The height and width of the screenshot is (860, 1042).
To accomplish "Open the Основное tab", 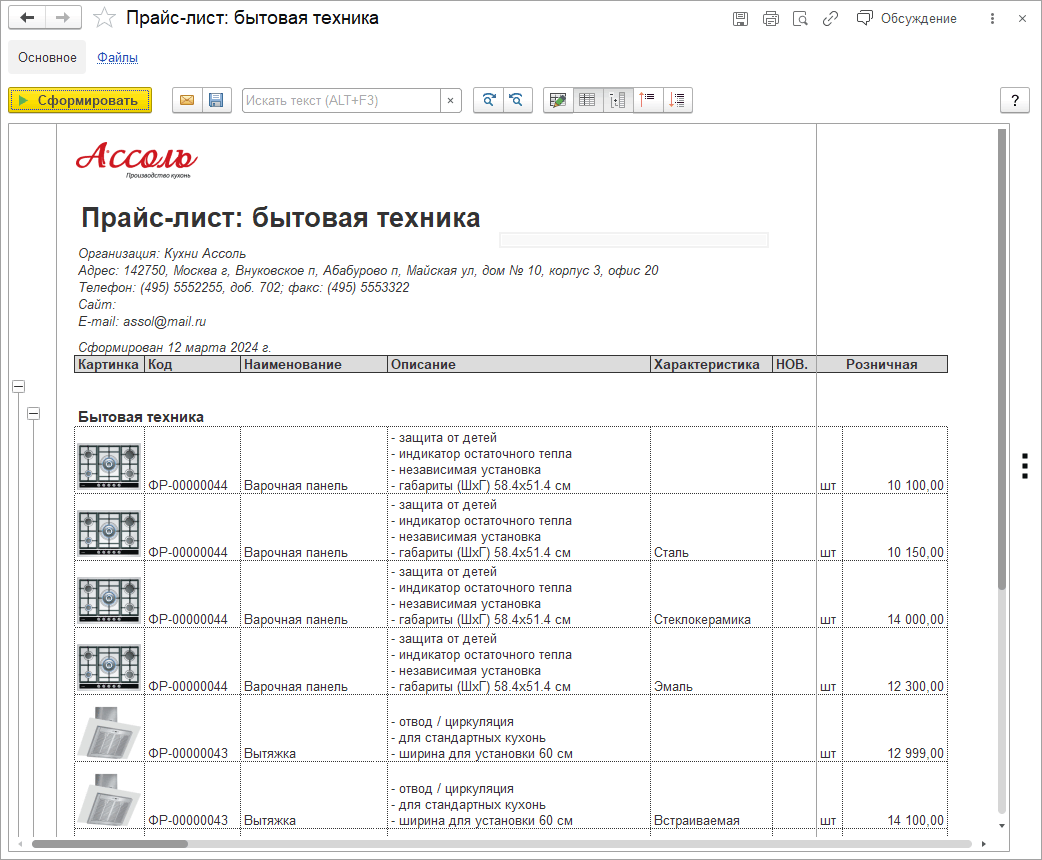I will [x=47, y=58].
